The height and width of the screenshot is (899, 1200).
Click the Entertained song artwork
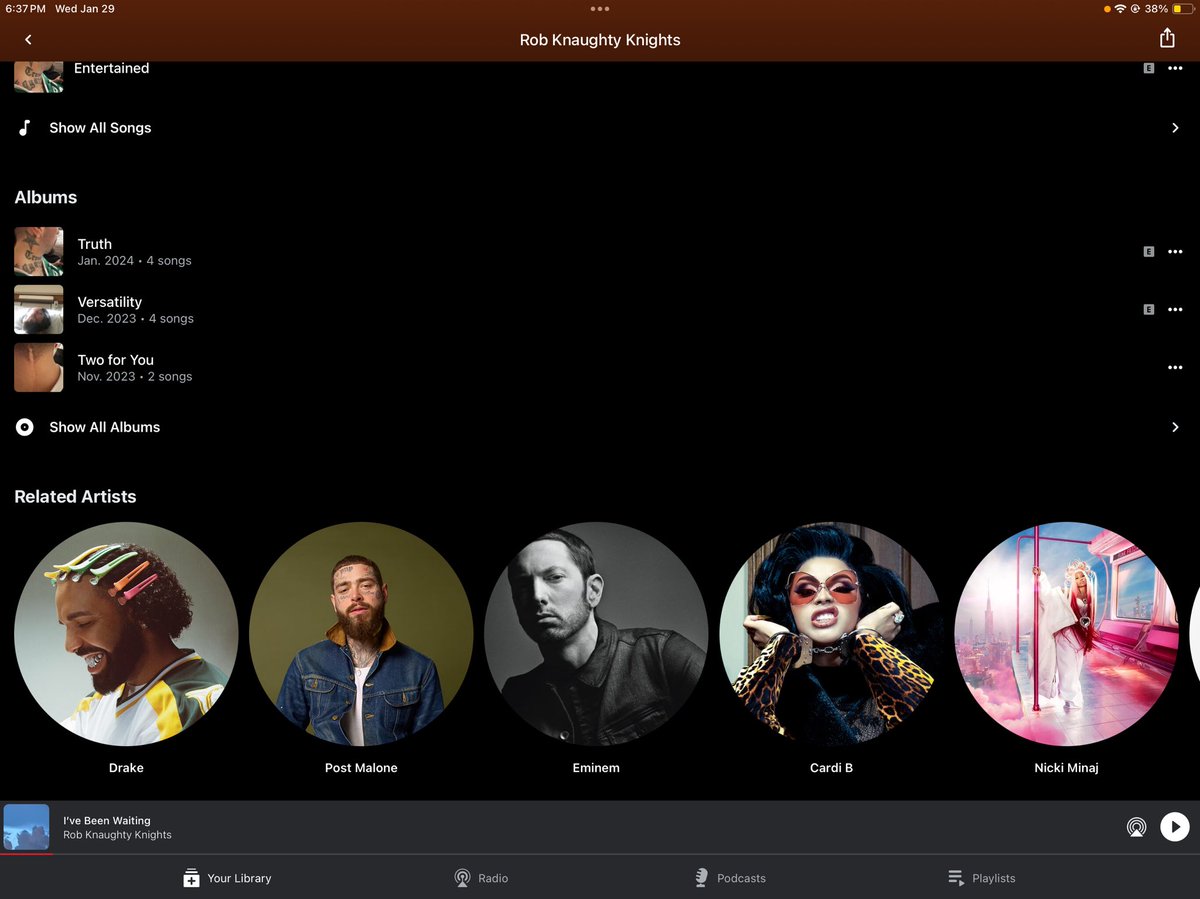[39, 77]
